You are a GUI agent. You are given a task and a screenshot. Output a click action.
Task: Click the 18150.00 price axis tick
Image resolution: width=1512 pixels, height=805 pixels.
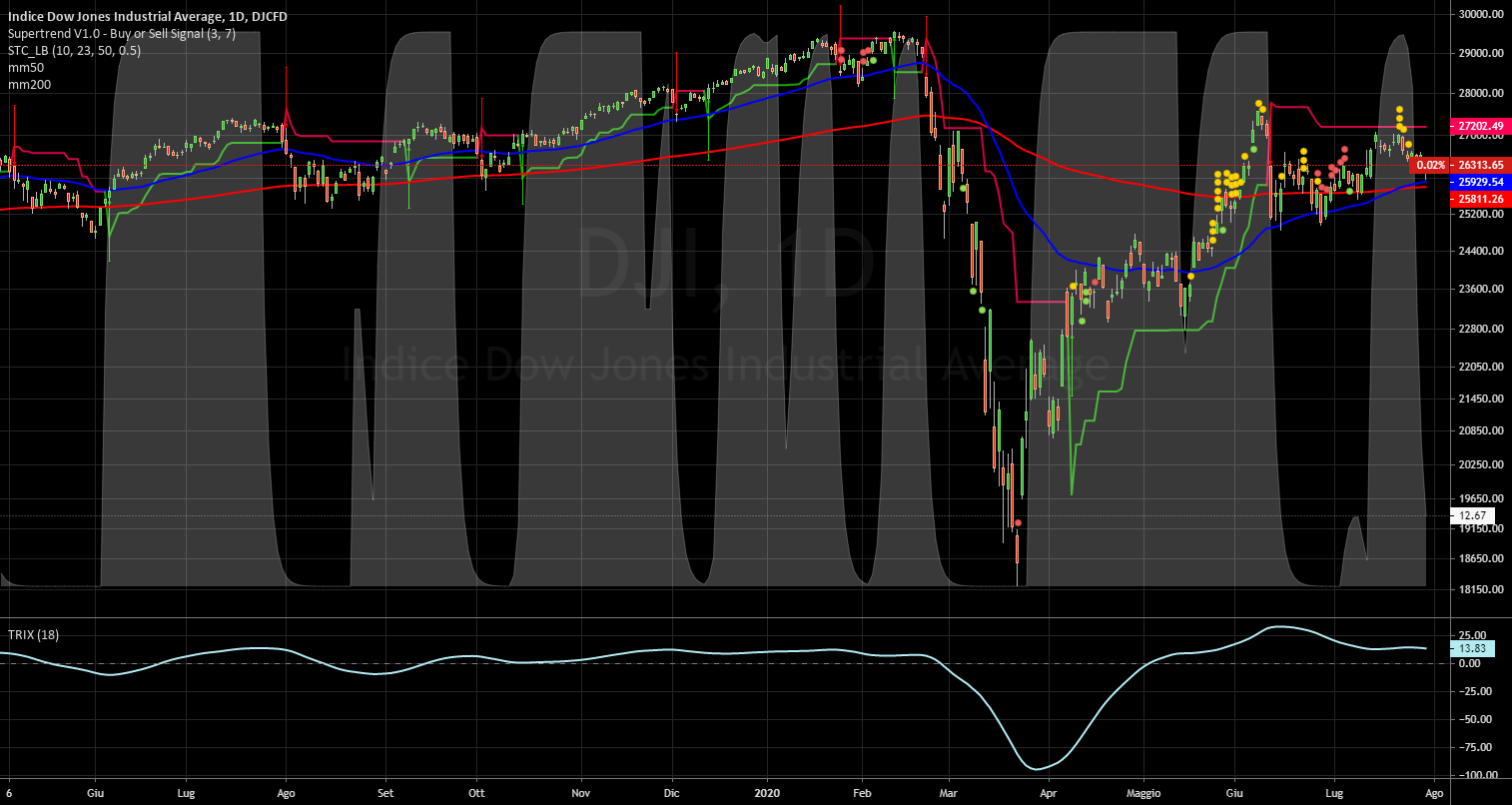1480,589
